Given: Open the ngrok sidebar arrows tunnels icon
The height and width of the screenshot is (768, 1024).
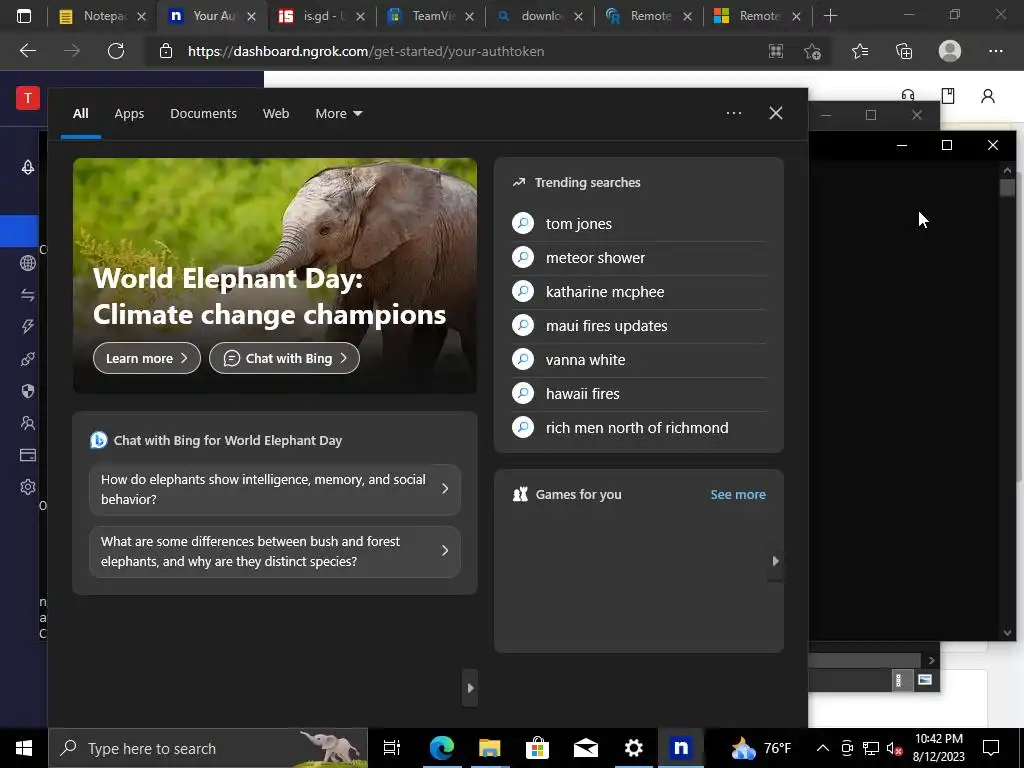Looking at the screenshot, I should point(27,295).
